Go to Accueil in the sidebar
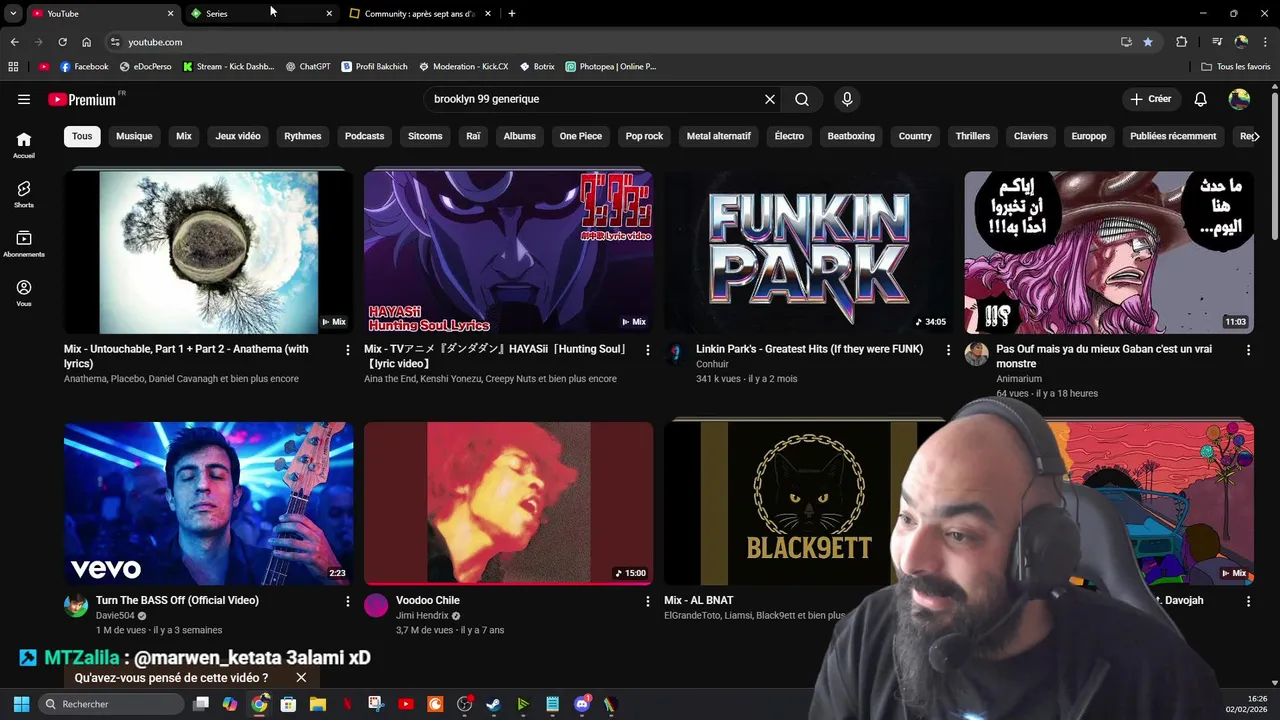Viewport: 1280px width, 720px height. pyautogui.click(x=24, y=145)
